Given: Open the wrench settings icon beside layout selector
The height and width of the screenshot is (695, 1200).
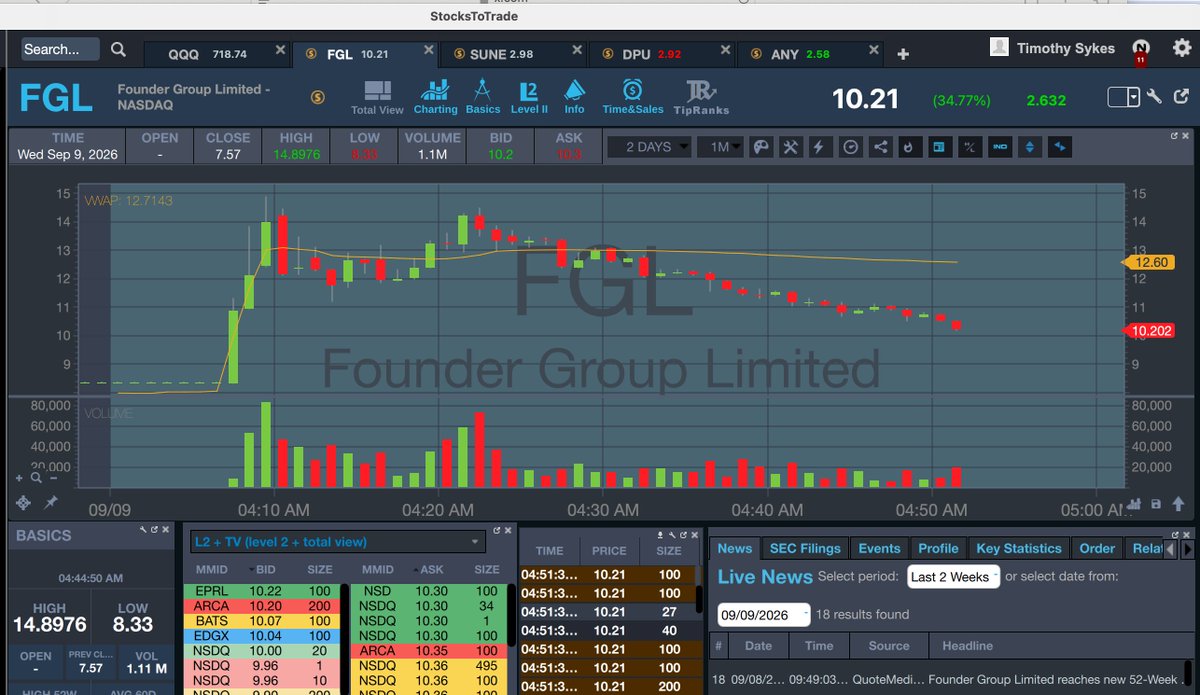Looking at the screenshot, I should [1154, 97].
